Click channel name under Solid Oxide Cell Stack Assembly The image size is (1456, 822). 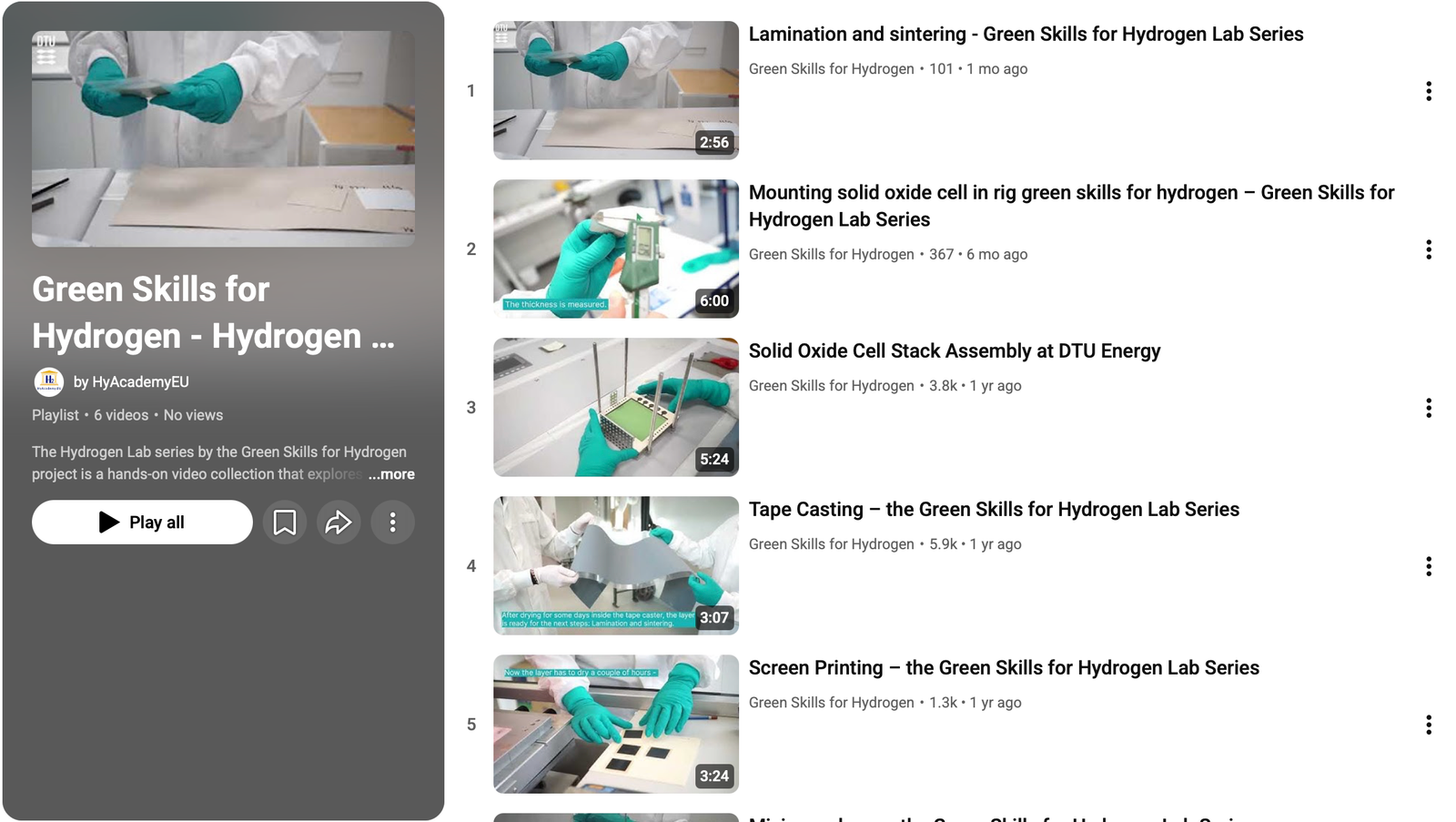coord(831,386)
